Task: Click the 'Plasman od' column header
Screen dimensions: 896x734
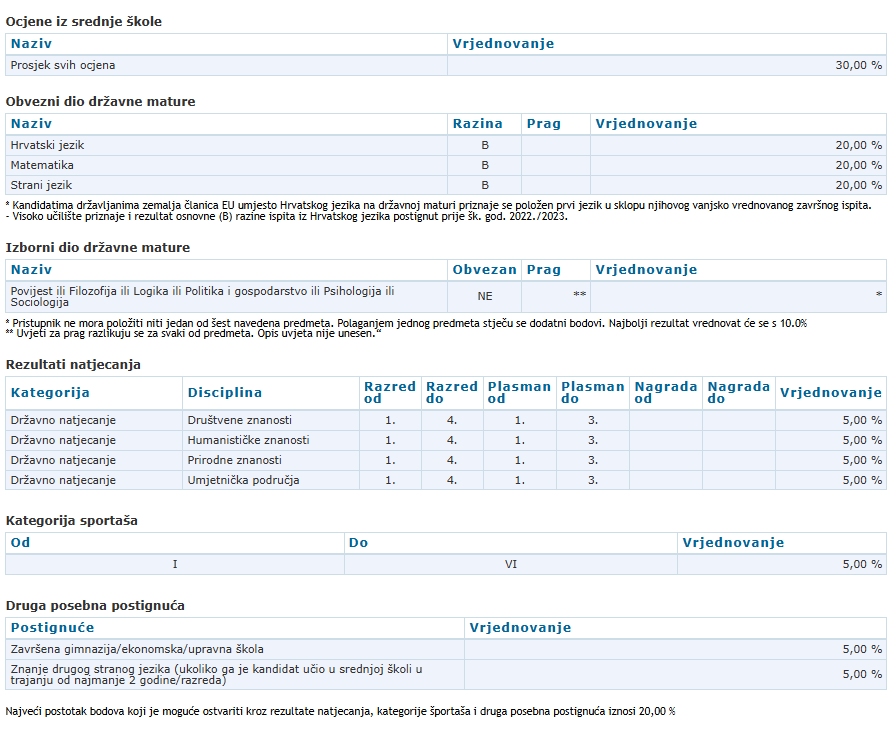Action: [x=518, y=393]
